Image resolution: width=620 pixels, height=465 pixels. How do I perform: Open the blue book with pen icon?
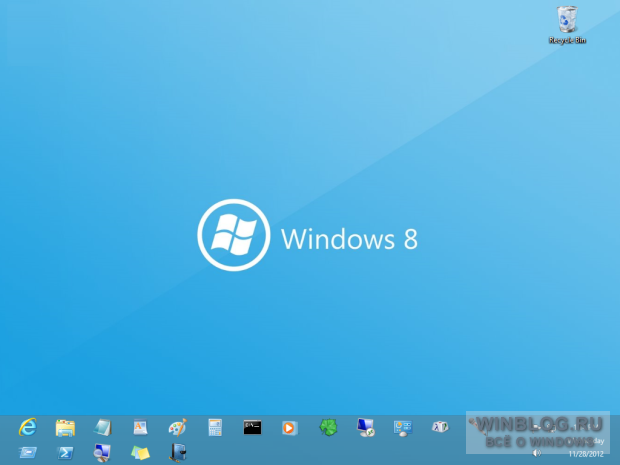pyautogui.click(x=178, y=453)
